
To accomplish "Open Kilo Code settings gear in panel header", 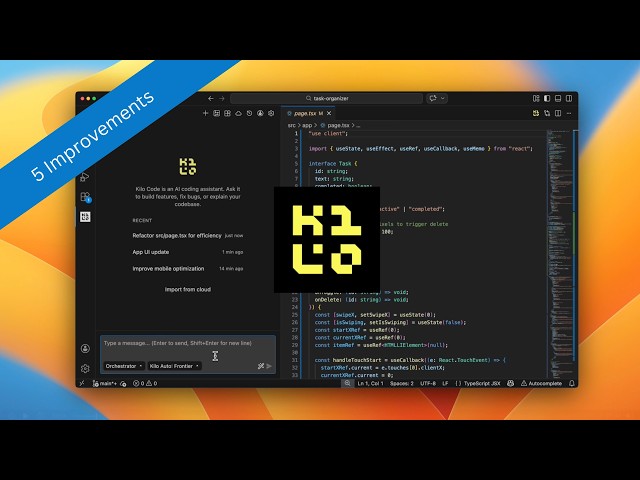I will pyautogui.click(x=271, y=113).
